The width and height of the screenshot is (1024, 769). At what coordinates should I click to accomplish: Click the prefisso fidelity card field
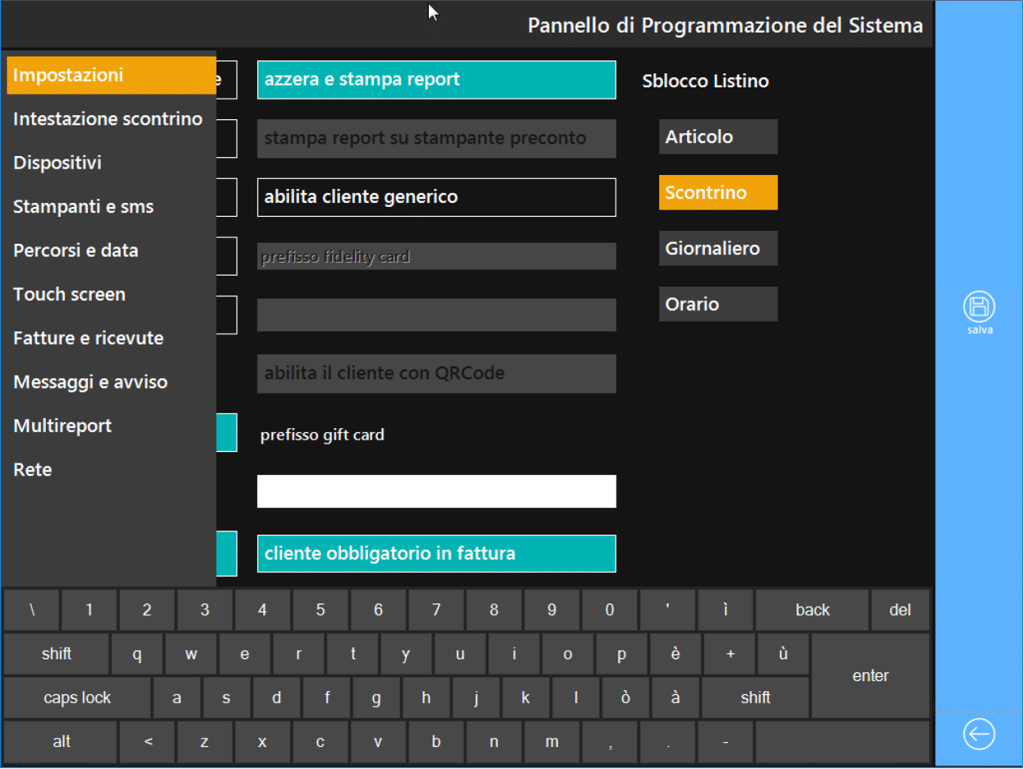(x=436, y=257)
